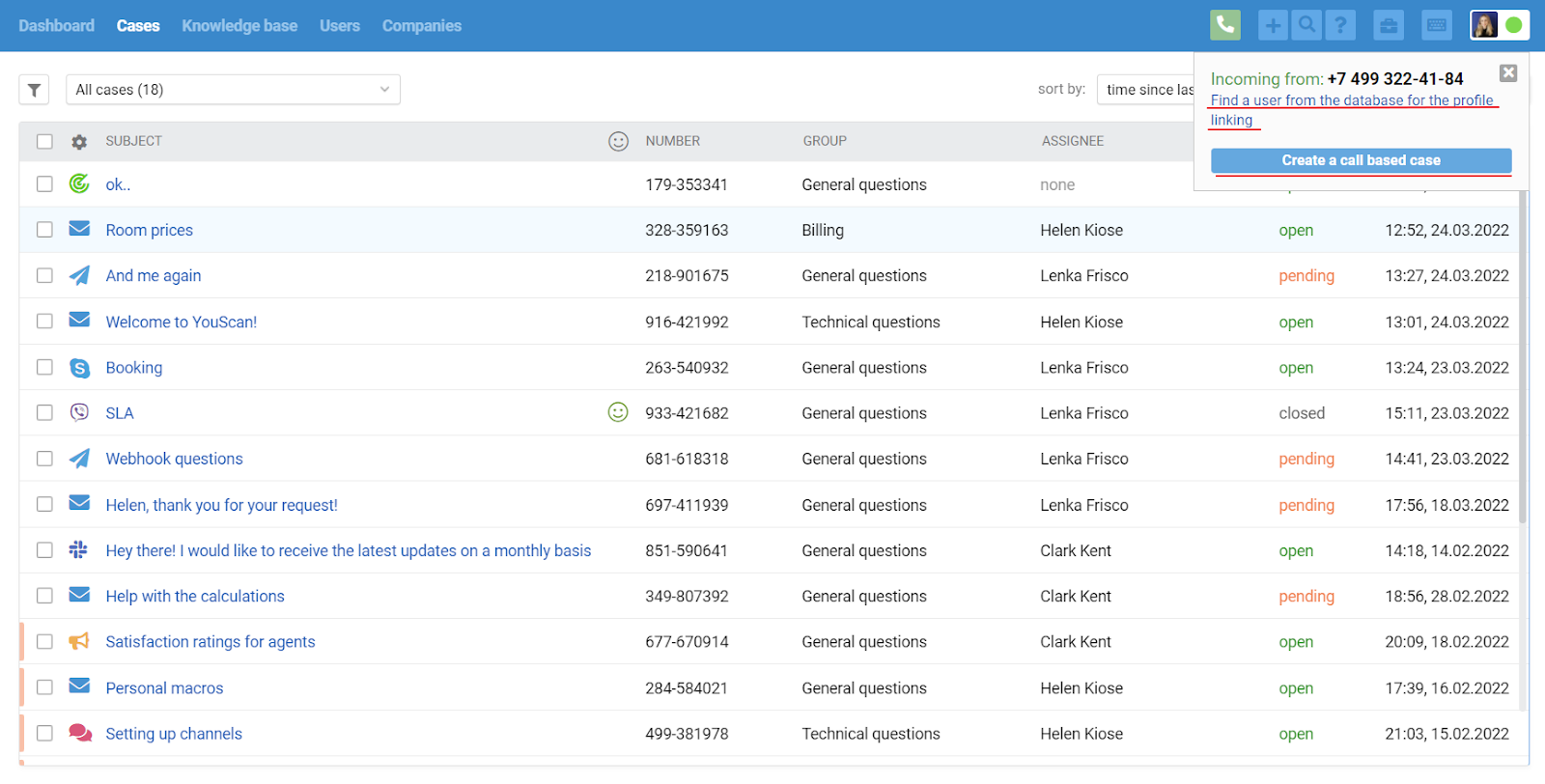Click the GROUP column header
The width and height of the screenshot is (1545, 784).
pyautogui.click(x=825, y=141)
